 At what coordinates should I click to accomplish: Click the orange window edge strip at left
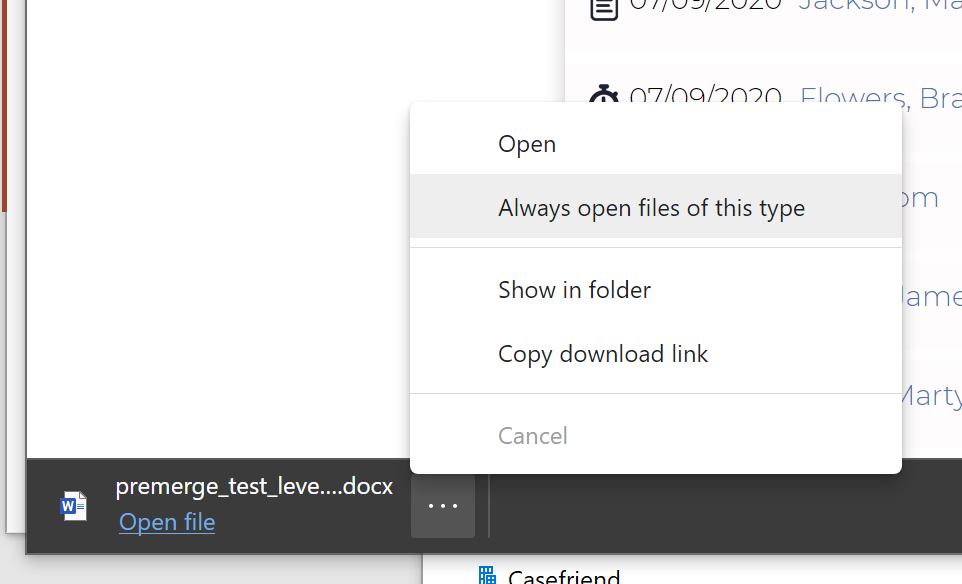3,106
